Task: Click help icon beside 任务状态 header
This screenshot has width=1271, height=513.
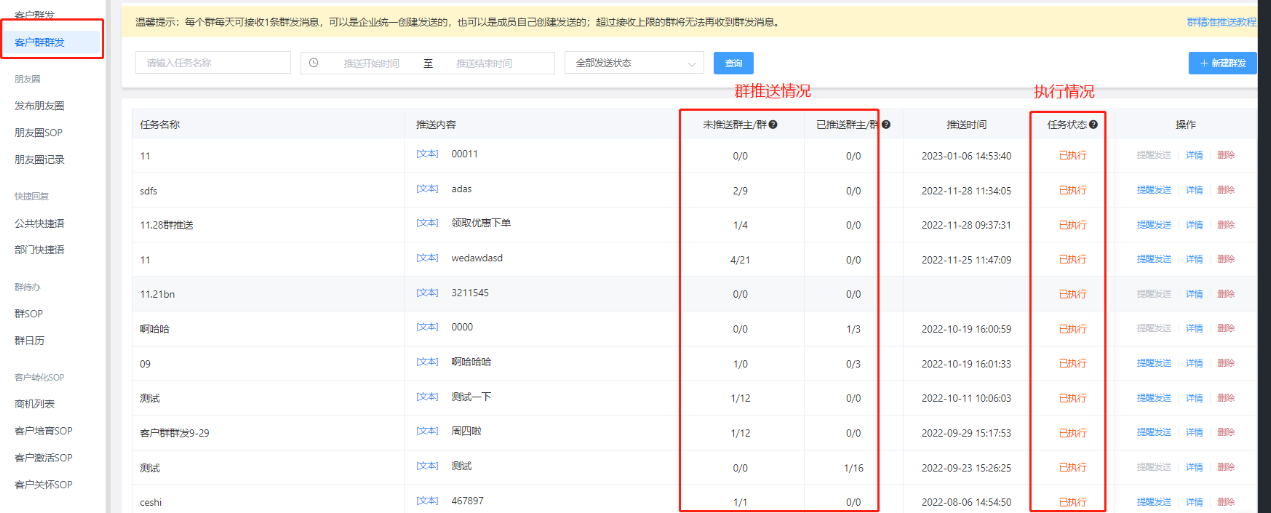Action: pyautogui.click(x=1093, y=125)
